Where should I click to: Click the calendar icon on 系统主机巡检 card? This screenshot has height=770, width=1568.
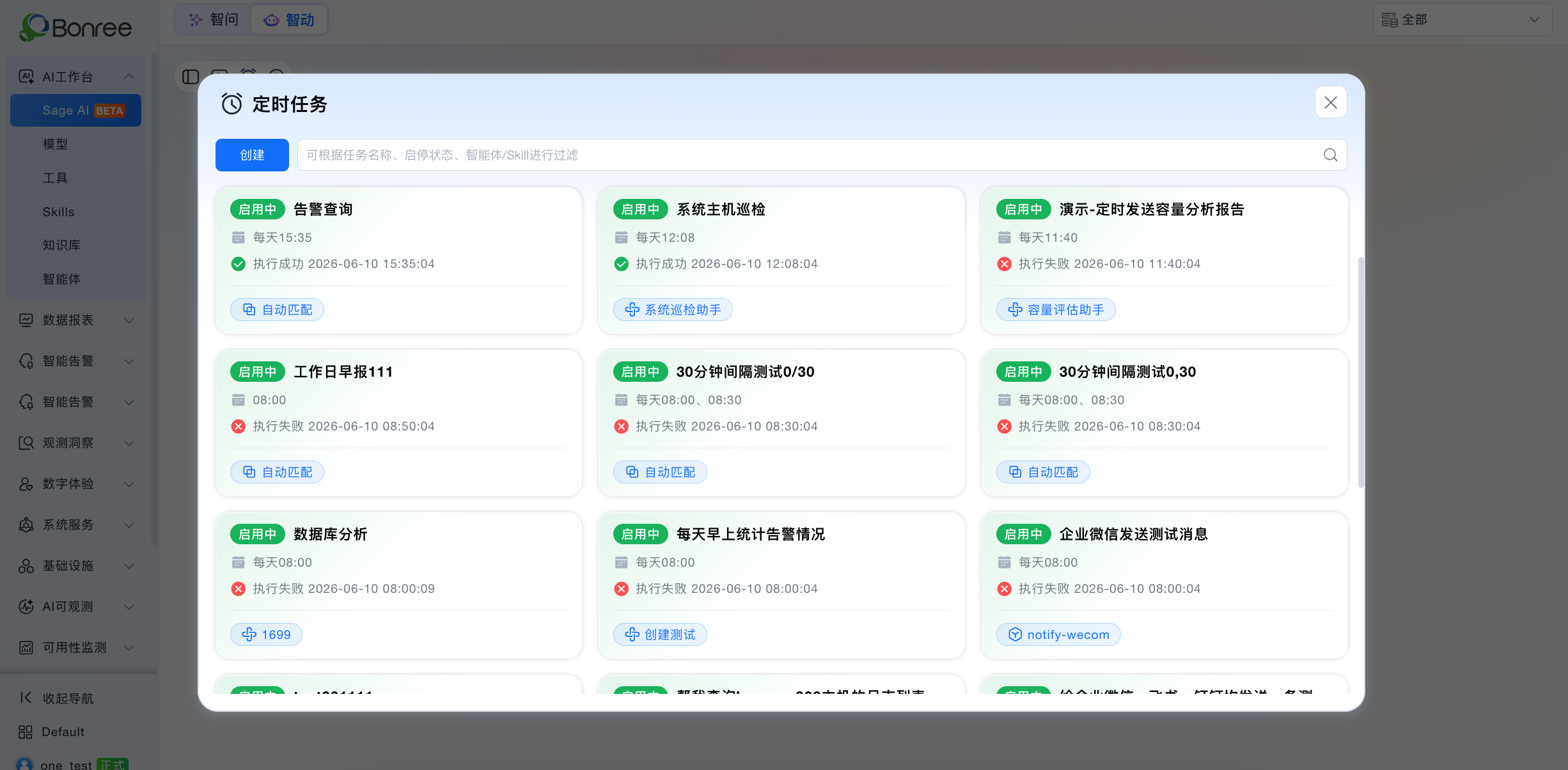(x=622, y=238)
